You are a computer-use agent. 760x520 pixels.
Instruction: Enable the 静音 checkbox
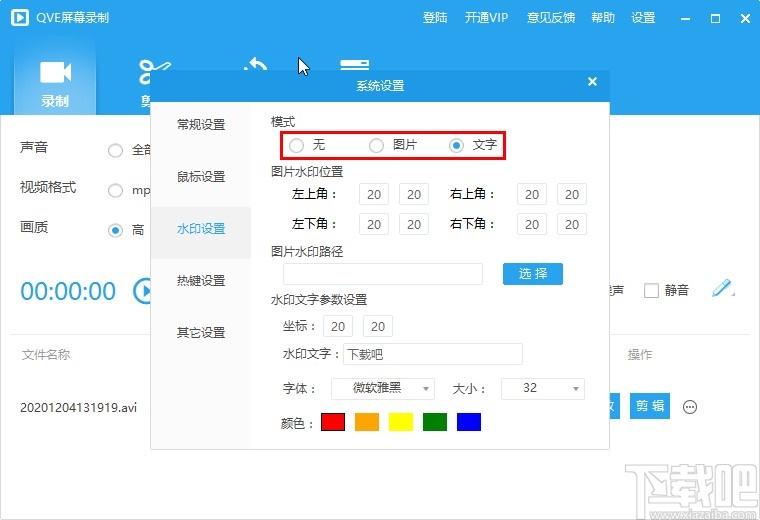point(651,291)
